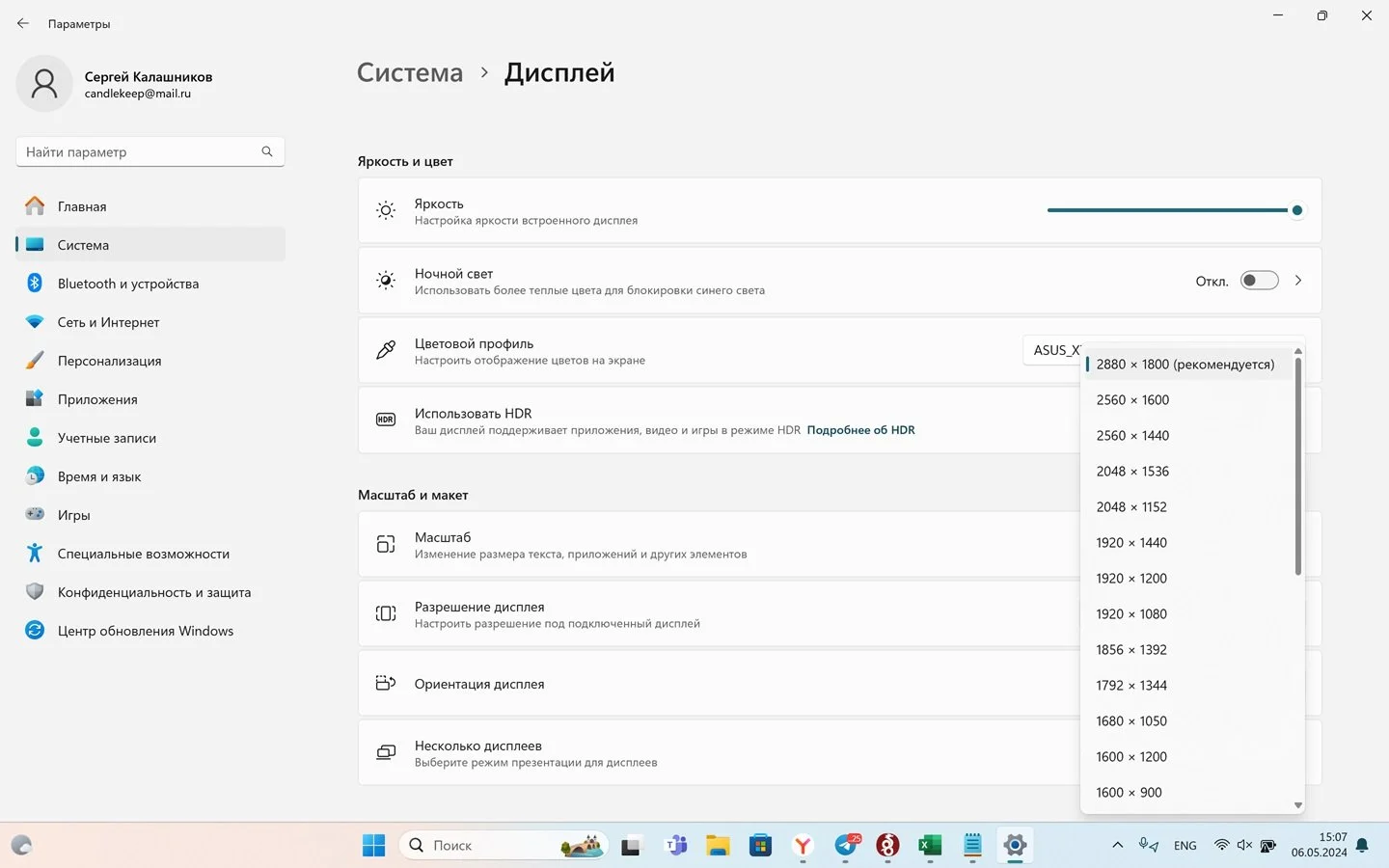The height and width of the screenshot is (868, 1389).
Task: Click the resolution list scroll-up arrow
Action: (1298, 351)
